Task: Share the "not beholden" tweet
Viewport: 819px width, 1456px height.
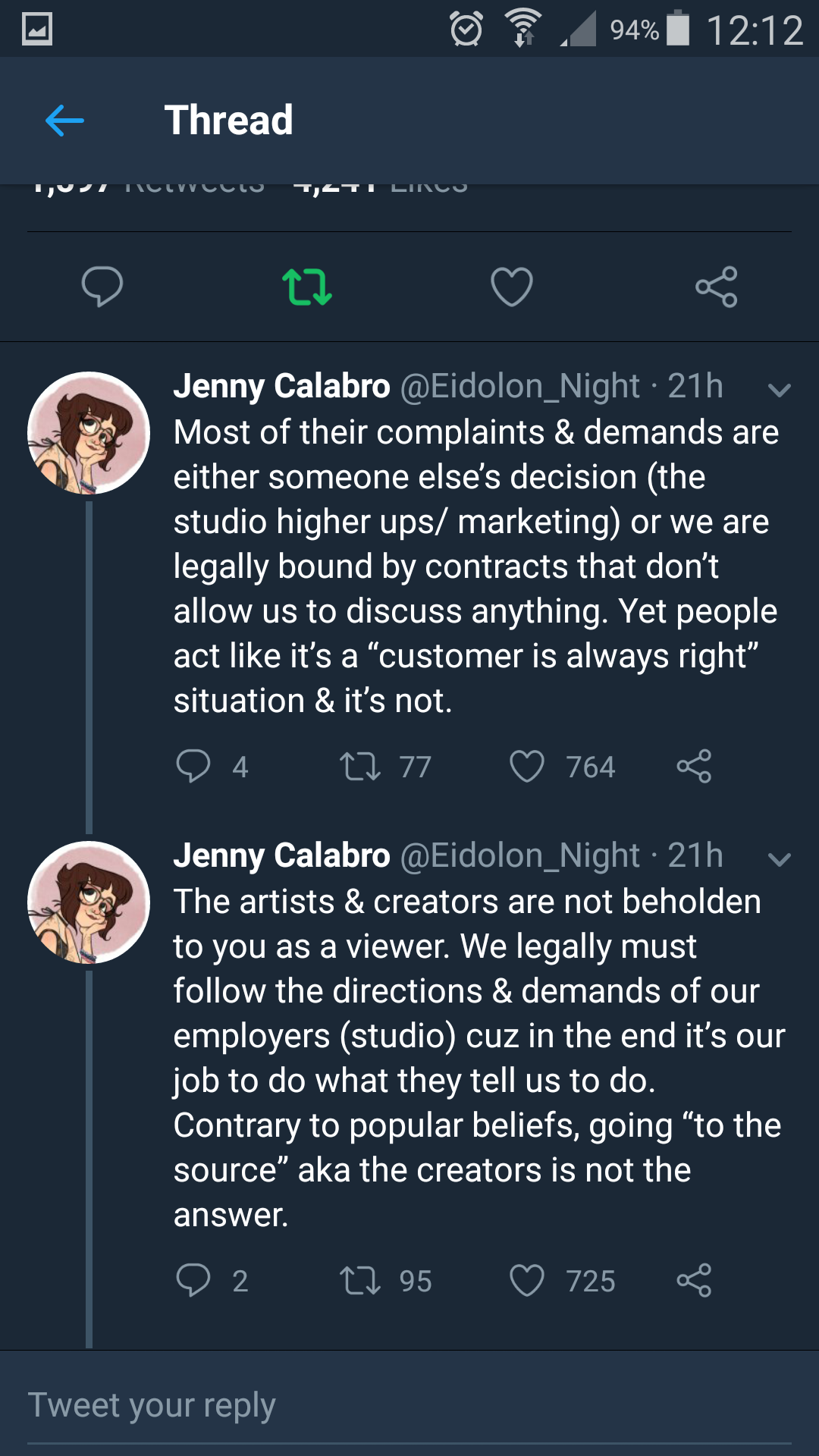Action: pyautogui.click(x=694, y=1280)
